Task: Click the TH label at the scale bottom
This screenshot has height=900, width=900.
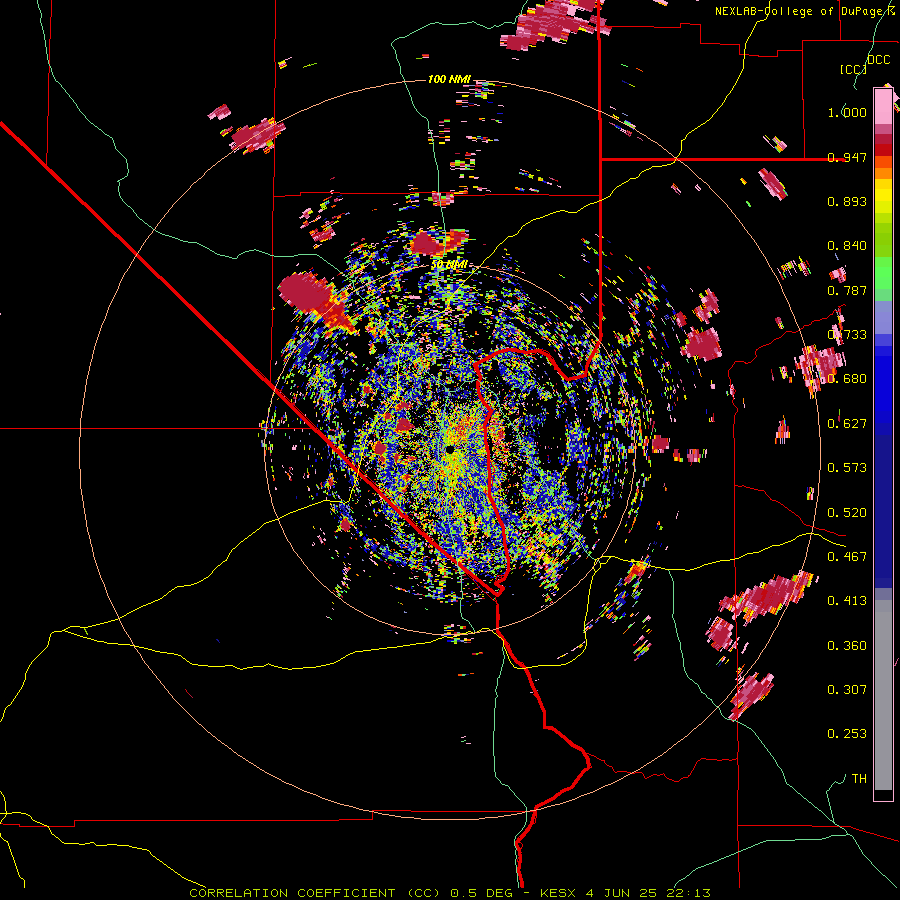Action: coord(859,778)
